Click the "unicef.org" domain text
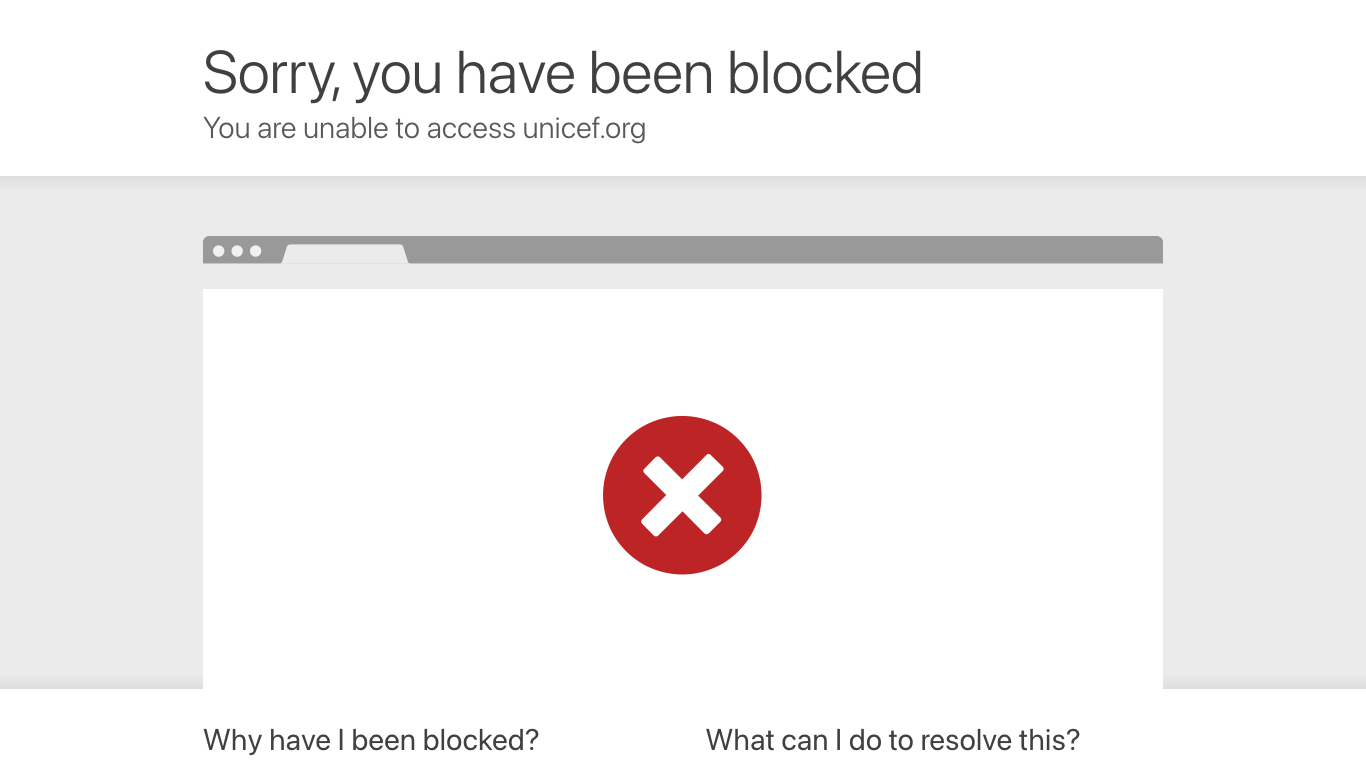 point(584,129)
